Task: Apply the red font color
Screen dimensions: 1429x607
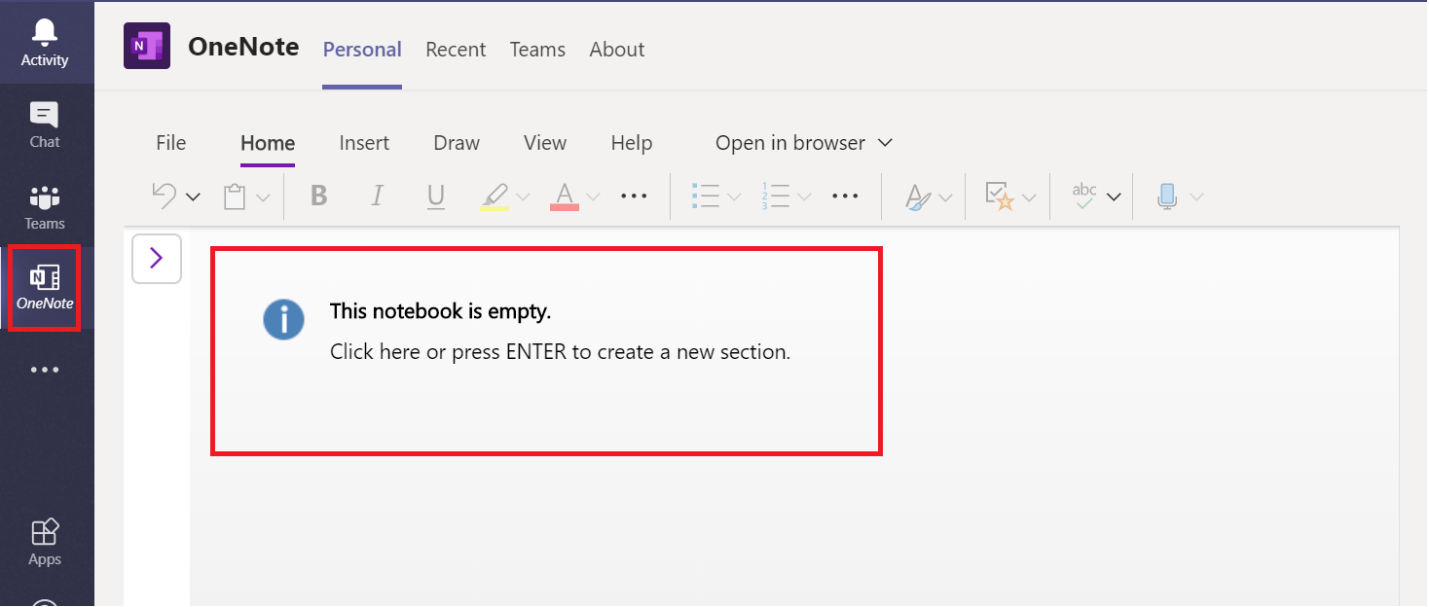Action: point(565,196)
